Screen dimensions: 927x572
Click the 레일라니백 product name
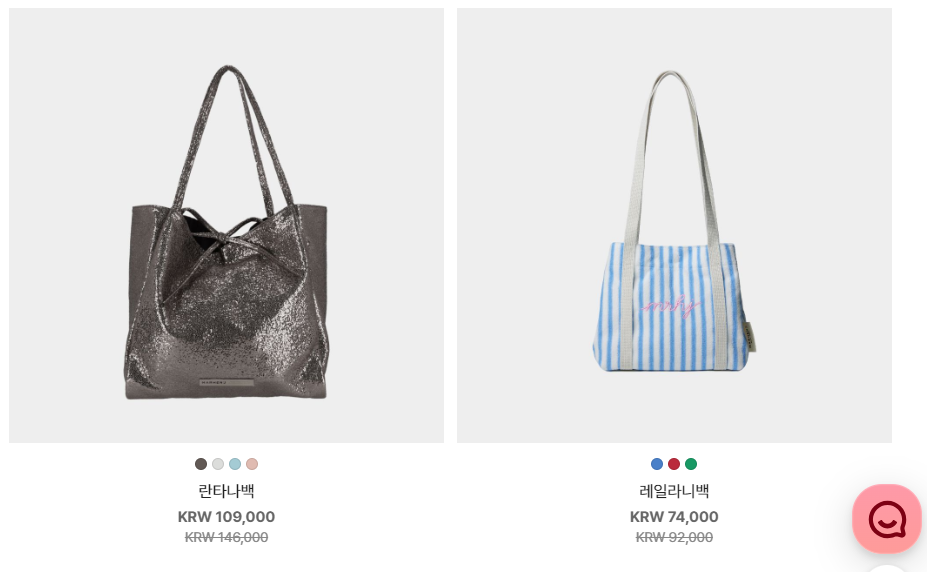pos(675,491)
